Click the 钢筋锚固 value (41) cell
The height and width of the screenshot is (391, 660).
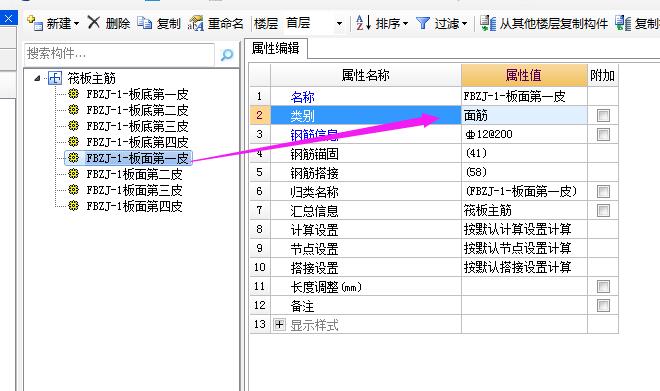click(x=524, y=153)
